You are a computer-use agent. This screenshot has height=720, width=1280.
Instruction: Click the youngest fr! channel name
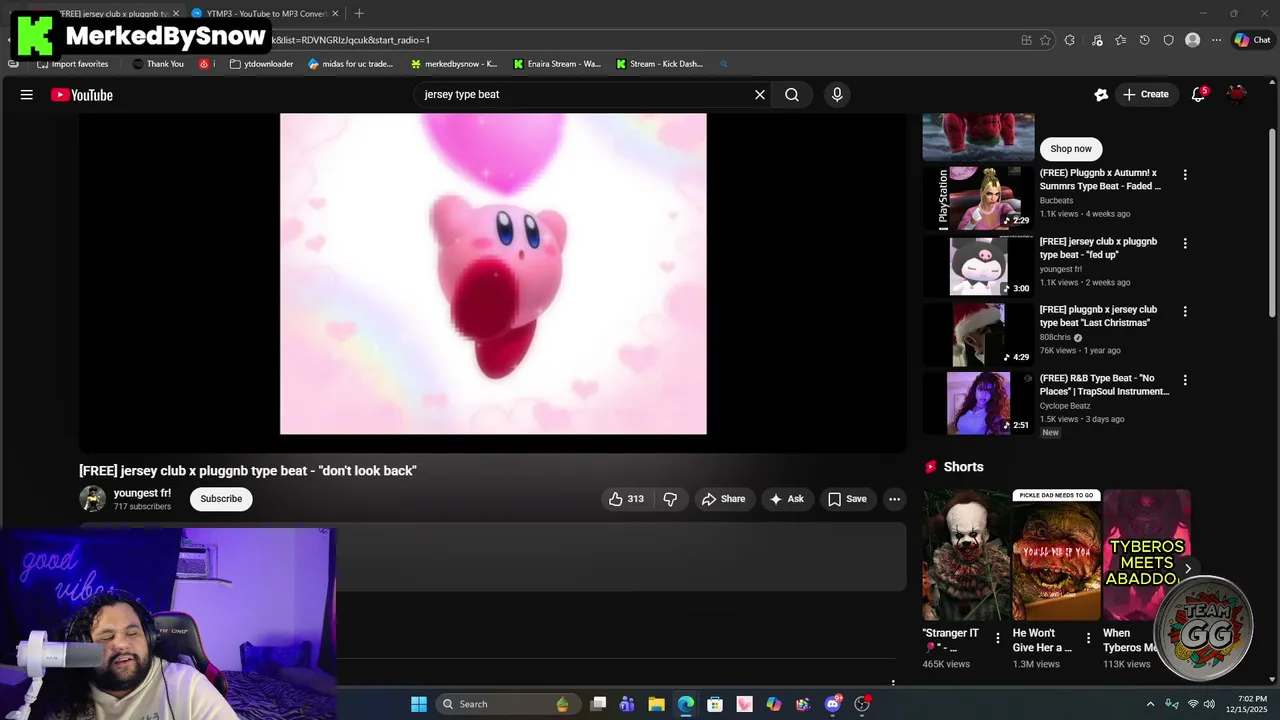(142, 493)
